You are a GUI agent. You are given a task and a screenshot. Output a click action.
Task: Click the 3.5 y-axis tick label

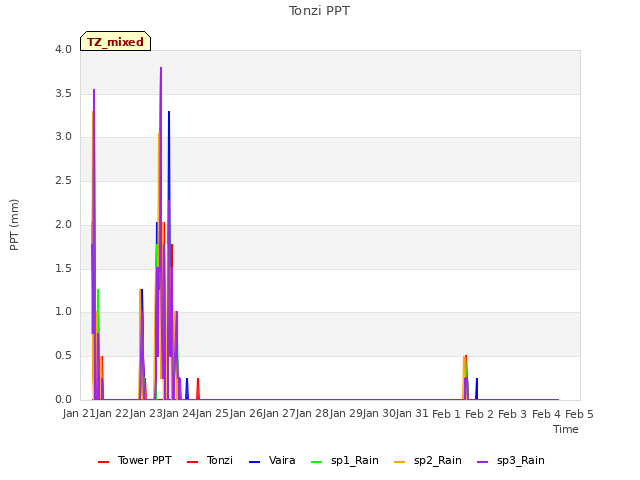pos(63,93)
